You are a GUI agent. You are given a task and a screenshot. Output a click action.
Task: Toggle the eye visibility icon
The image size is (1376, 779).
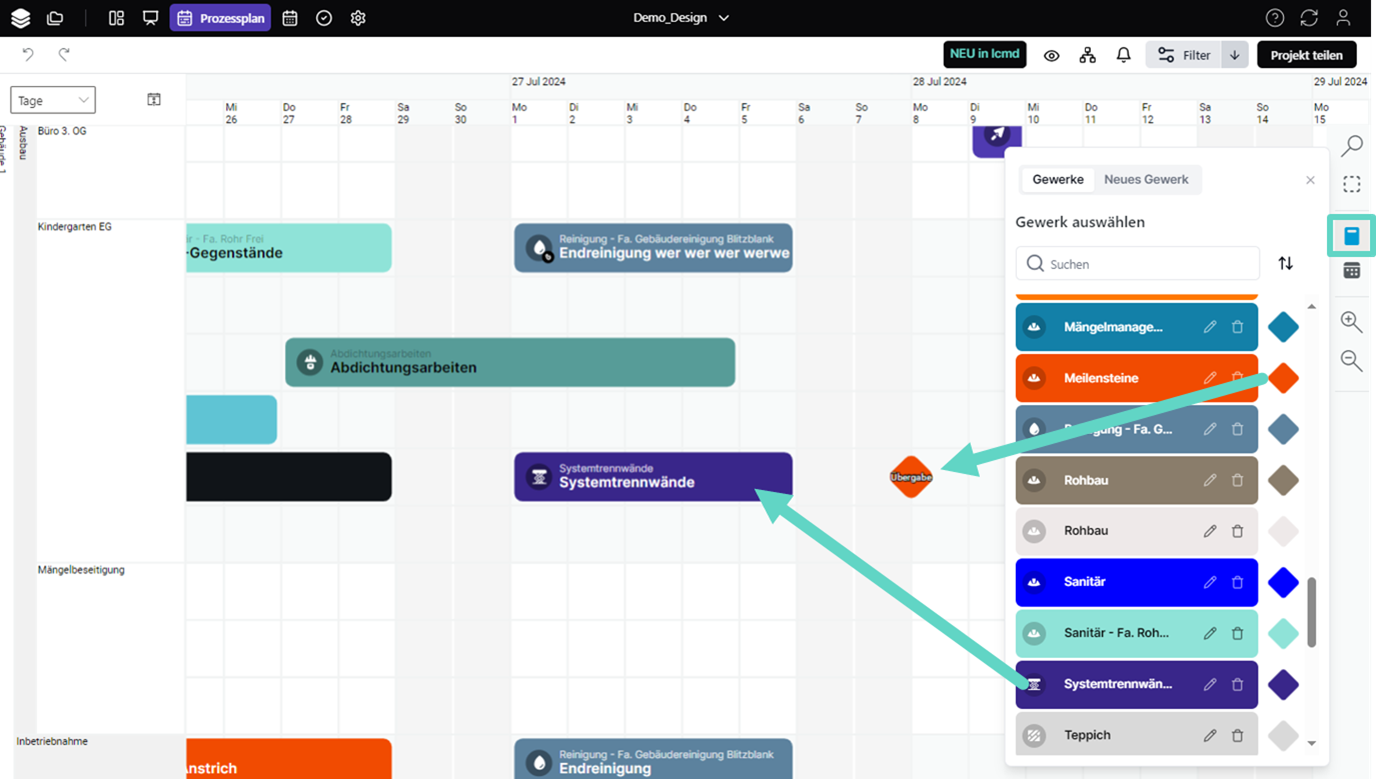coord(1051,55)
